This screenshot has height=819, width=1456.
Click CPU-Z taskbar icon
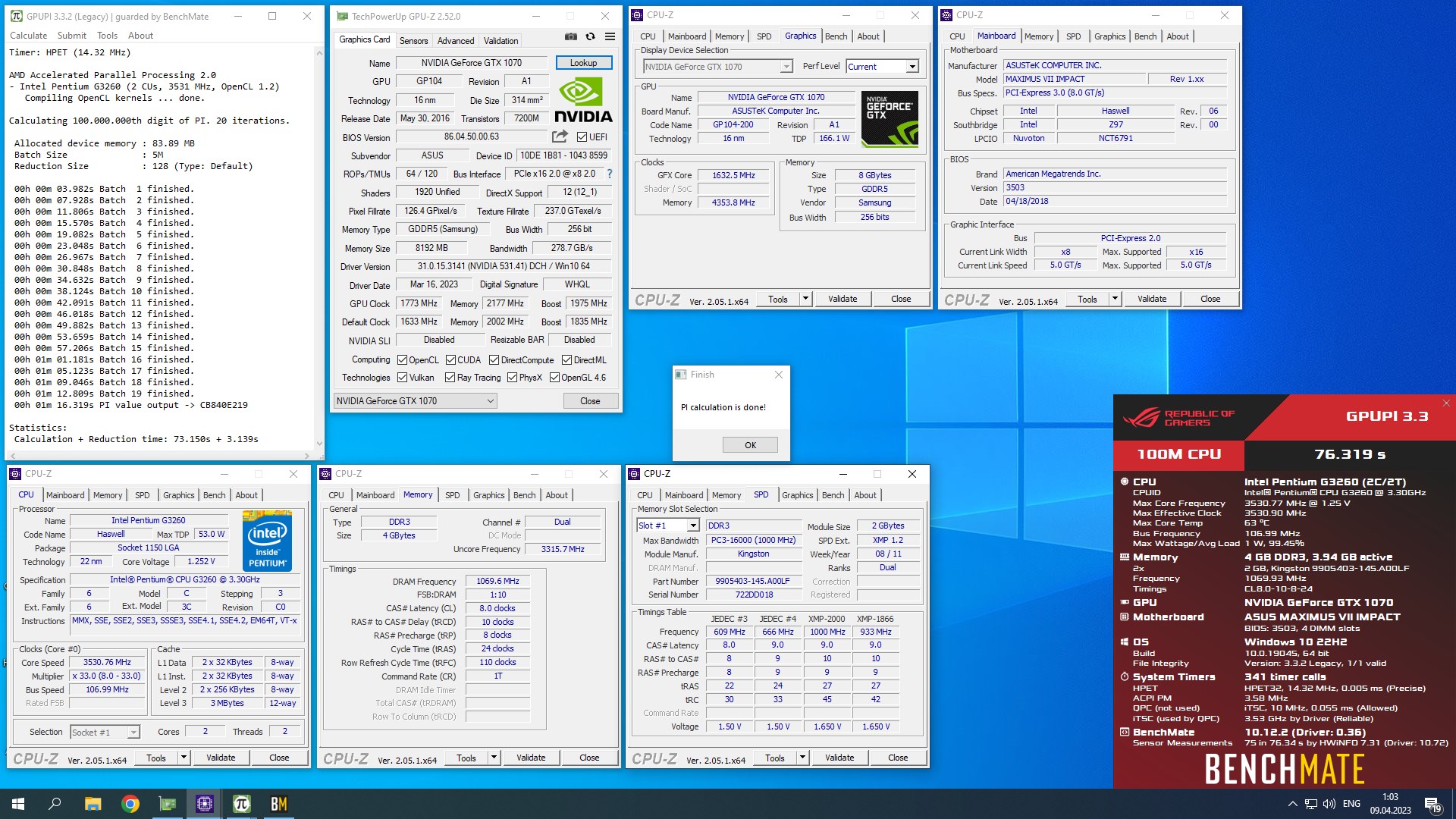click(x=205, y=804)
